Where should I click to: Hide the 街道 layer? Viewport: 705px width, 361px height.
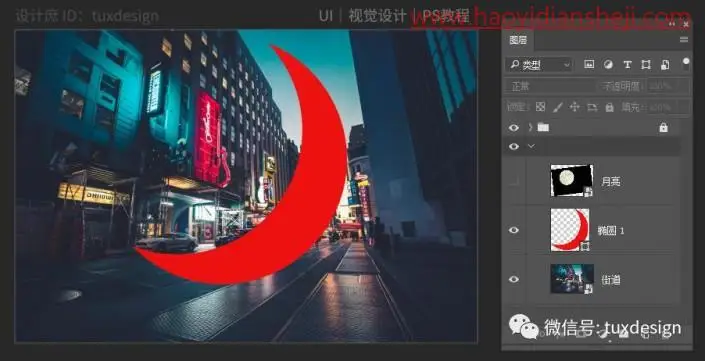point(513,279)
